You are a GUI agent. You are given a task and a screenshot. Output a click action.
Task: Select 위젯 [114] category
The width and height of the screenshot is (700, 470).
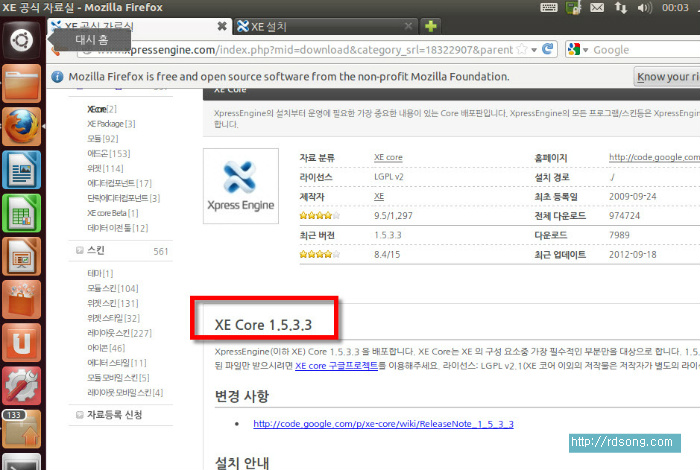105,168
